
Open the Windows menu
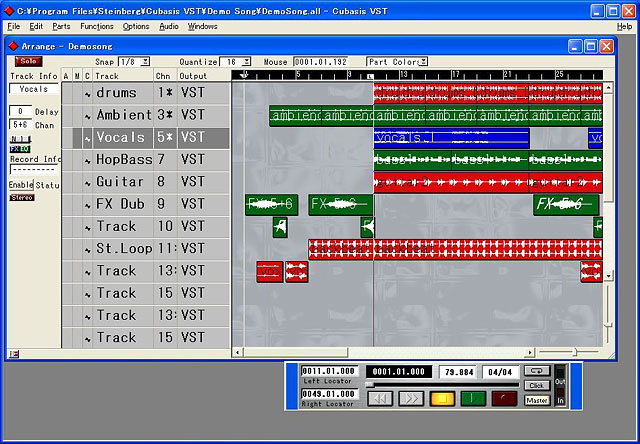coord(202,27)
